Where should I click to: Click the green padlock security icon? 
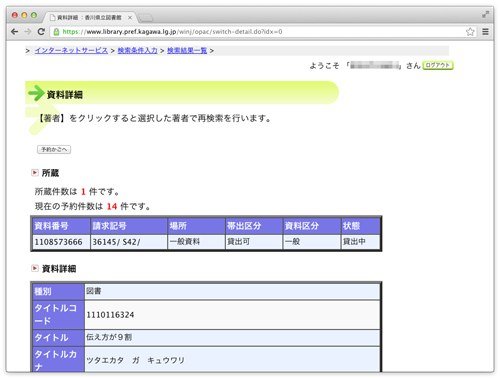(56, 32)
